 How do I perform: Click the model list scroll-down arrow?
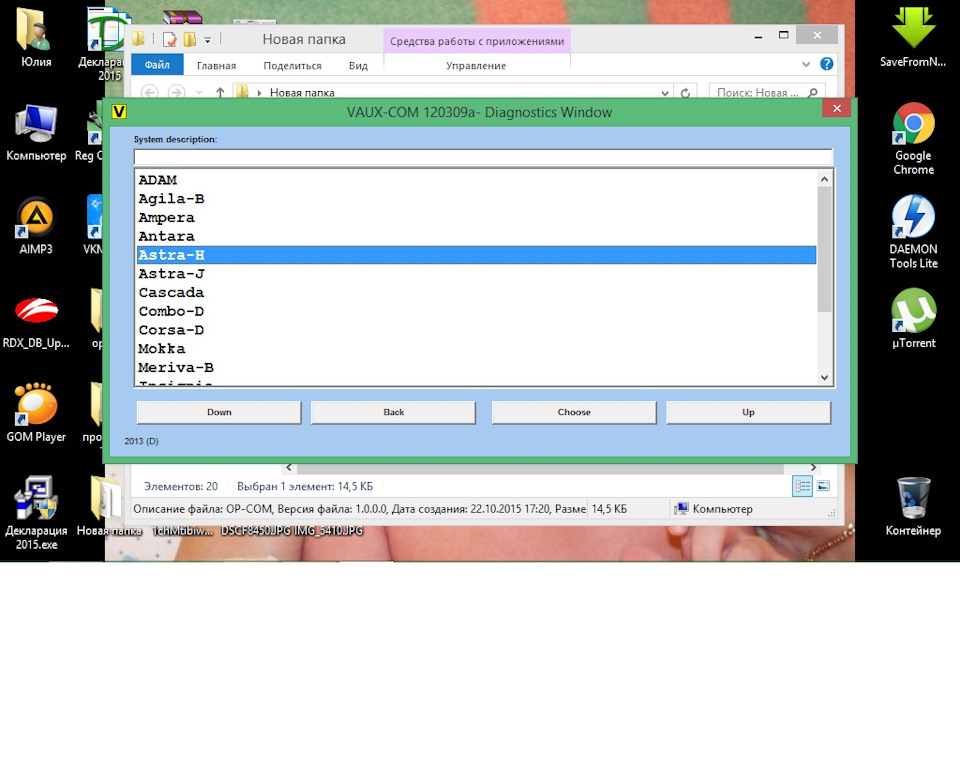pyautogui.click(x=824, y=378)
